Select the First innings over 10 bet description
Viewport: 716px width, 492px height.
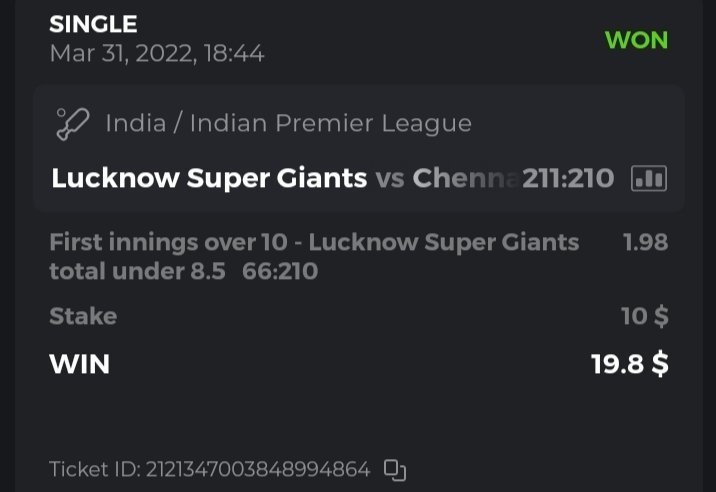point(313,242)
